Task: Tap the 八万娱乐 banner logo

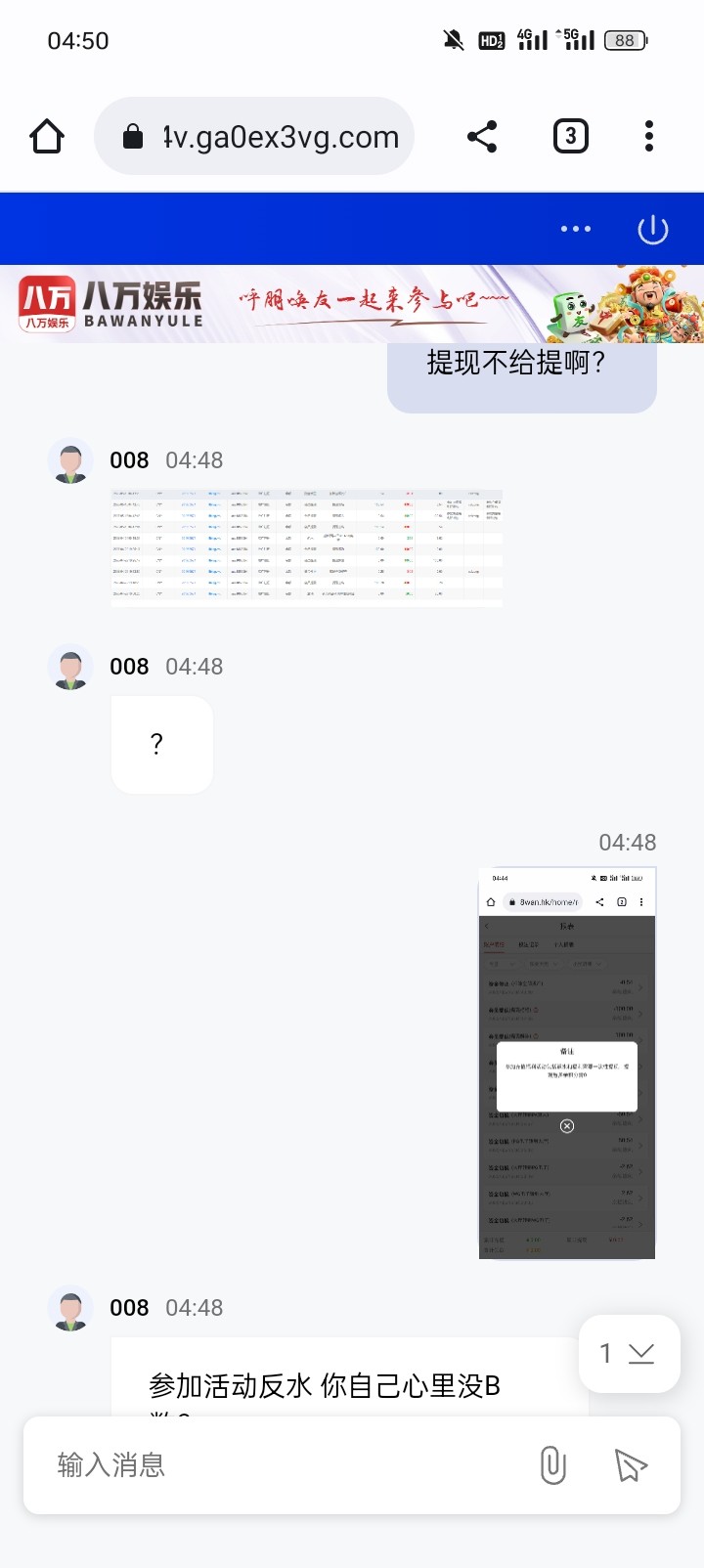Action: pyautogui.click(x=110, y=304)
